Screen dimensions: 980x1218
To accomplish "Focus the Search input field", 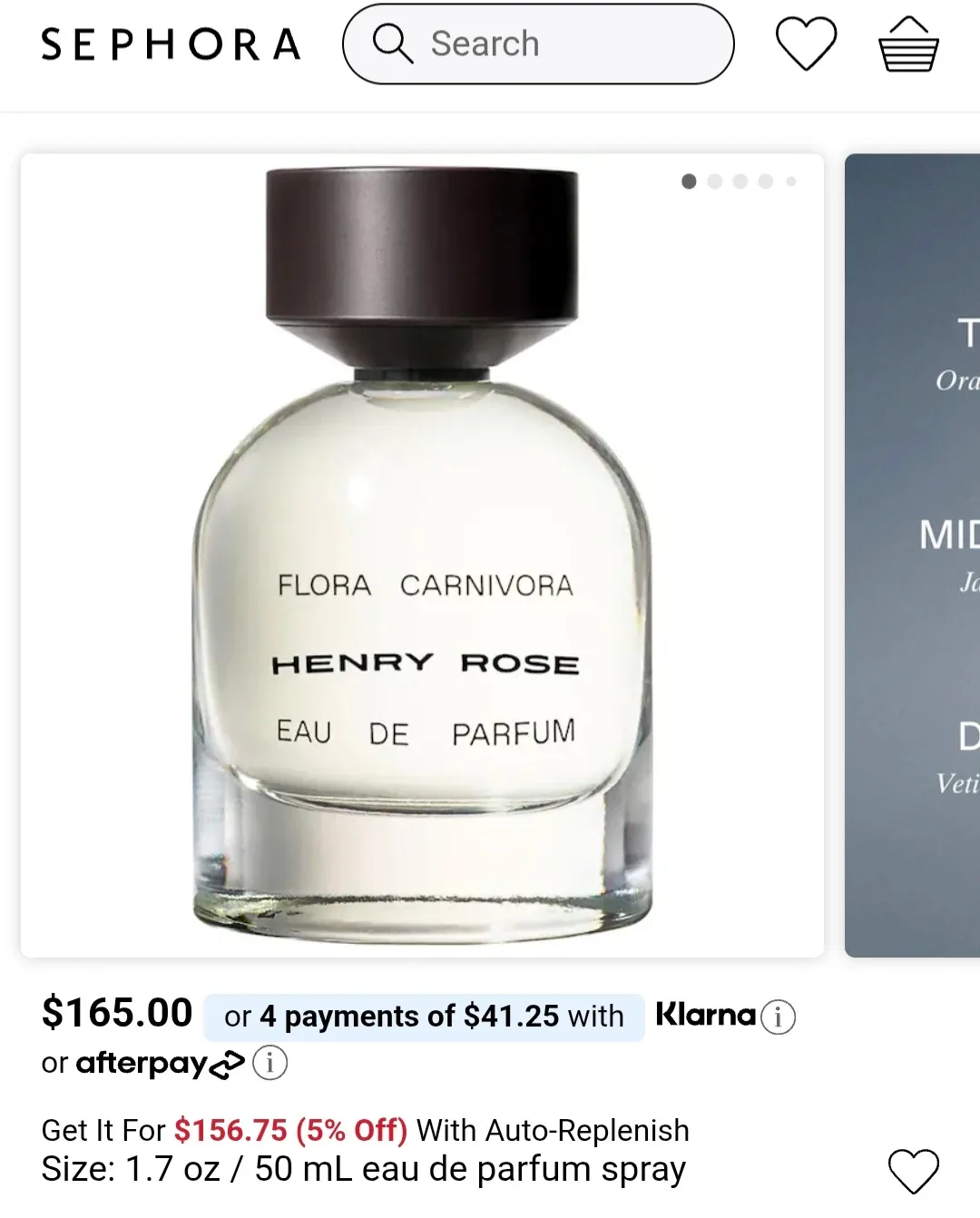I will (x=538, y=44).
